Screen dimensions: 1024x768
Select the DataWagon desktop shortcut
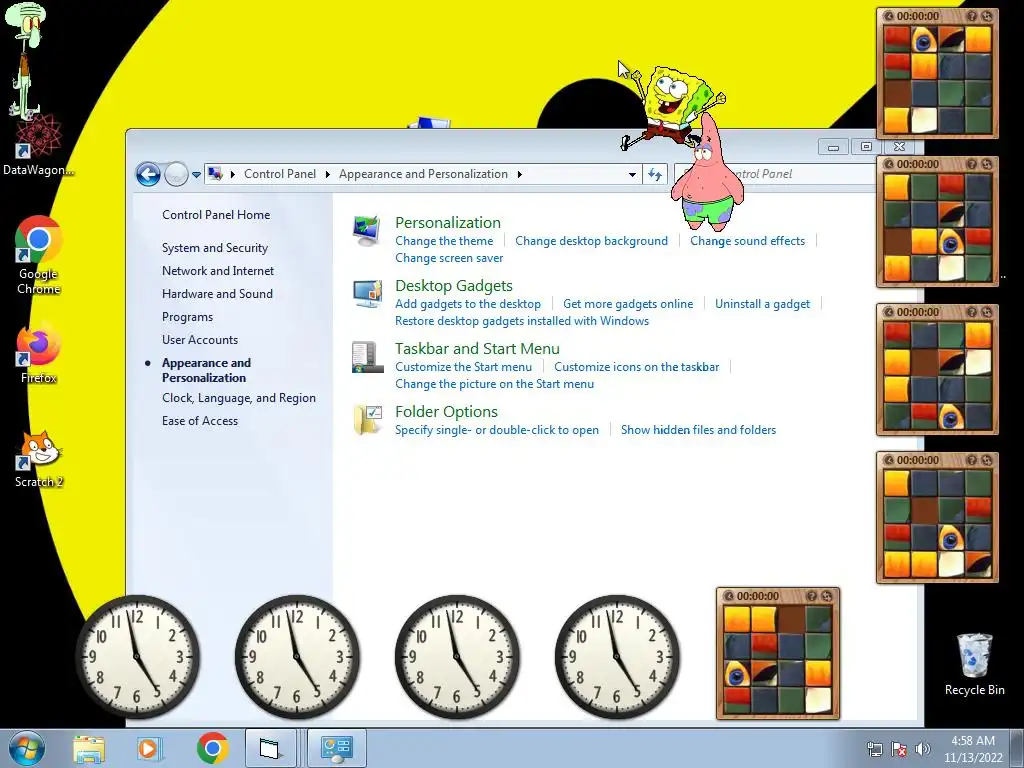39,147
